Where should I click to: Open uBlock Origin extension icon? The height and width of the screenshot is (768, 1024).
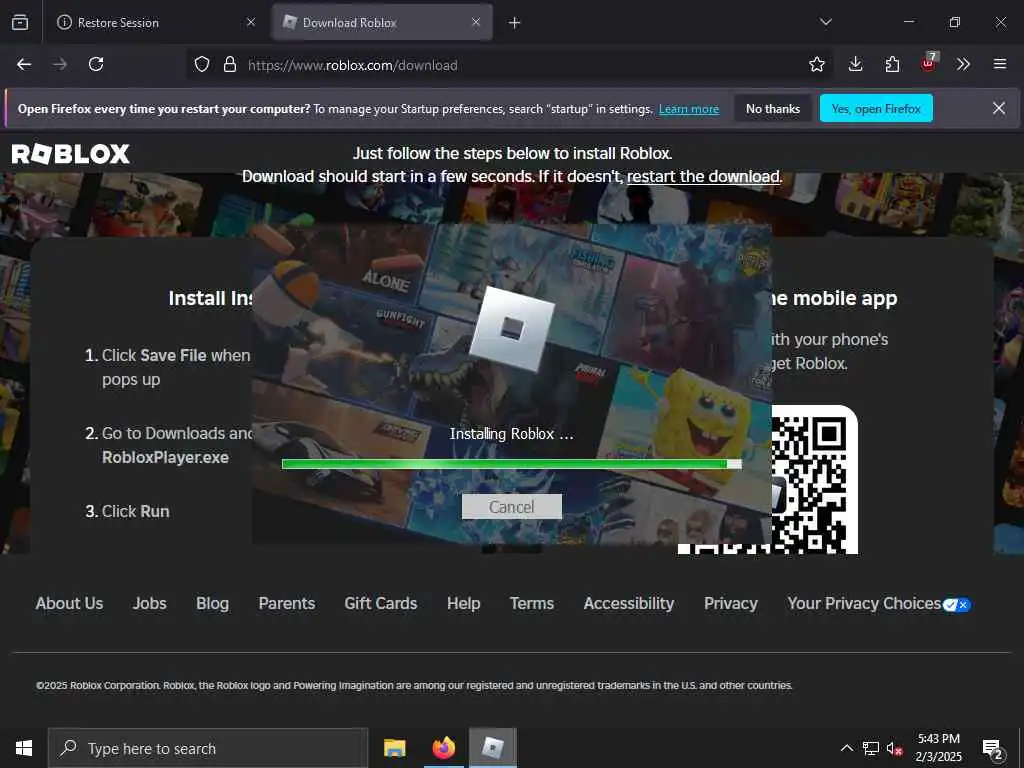point(929,63)
